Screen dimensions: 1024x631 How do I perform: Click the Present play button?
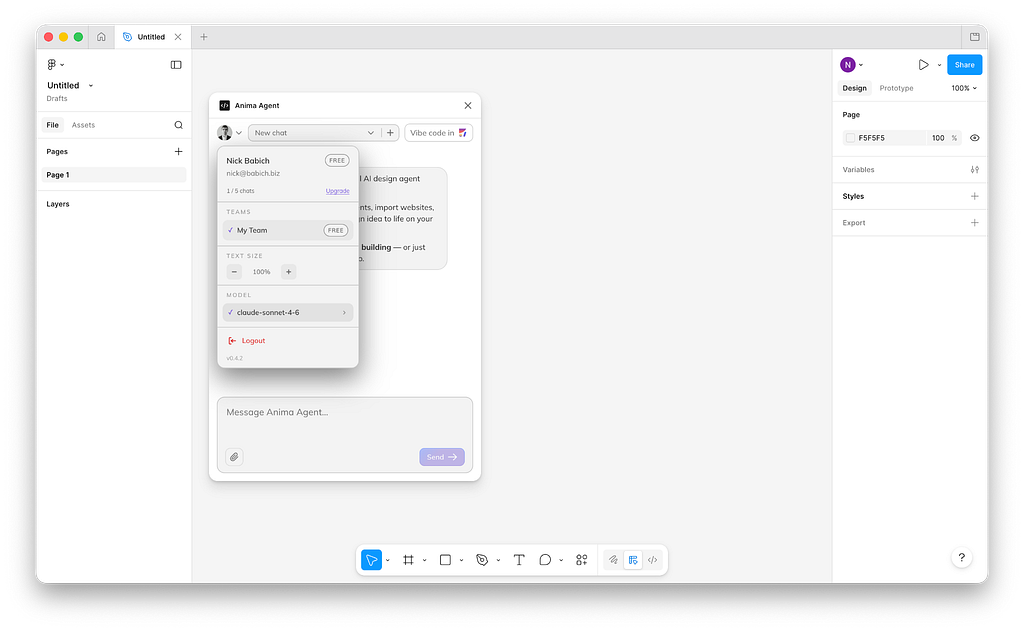(x=923, y=65)
